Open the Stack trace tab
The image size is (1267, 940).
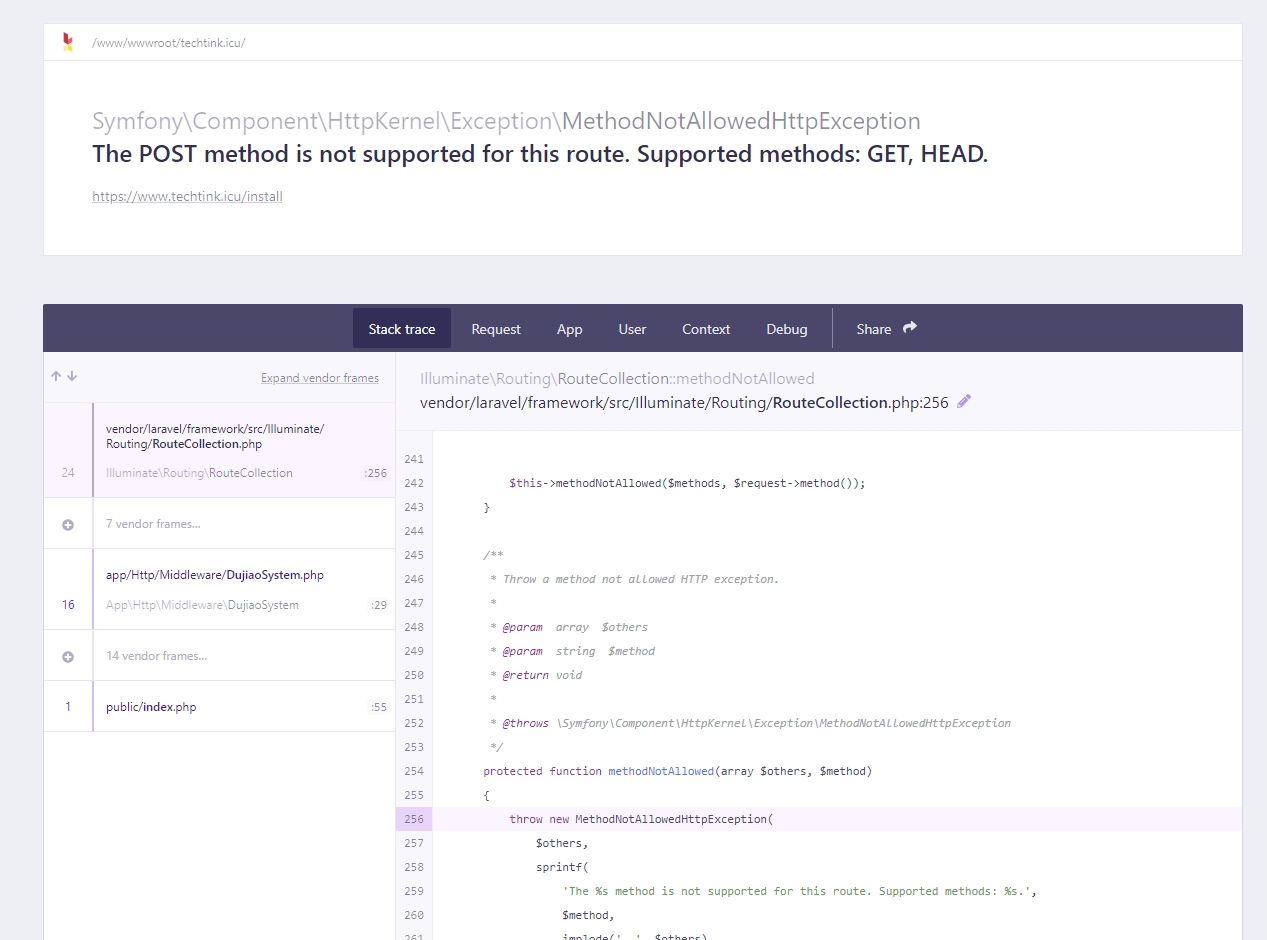click(x=402, y=328)
